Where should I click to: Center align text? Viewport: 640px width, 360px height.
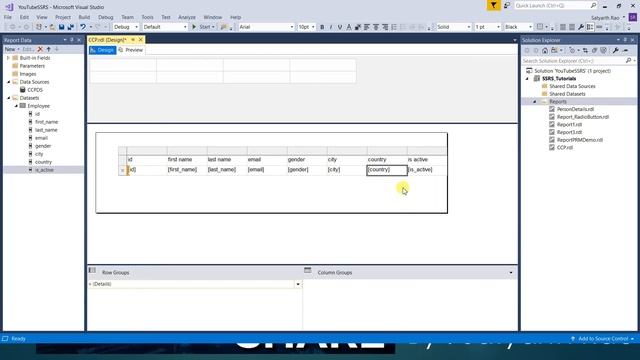point(376,27)
